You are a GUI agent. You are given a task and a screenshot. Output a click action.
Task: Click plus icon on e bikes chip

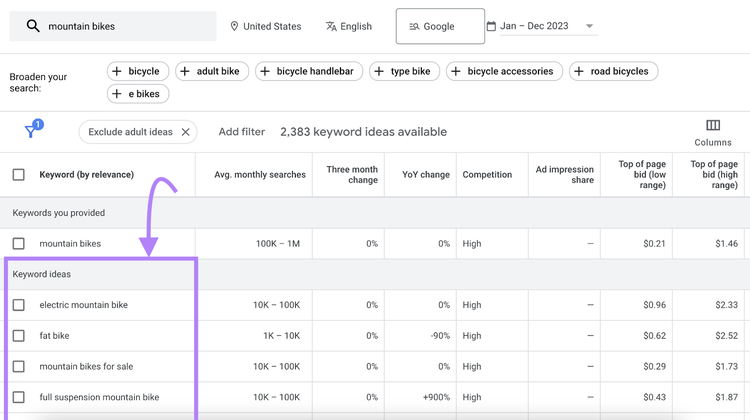click(x=117, y=94)
